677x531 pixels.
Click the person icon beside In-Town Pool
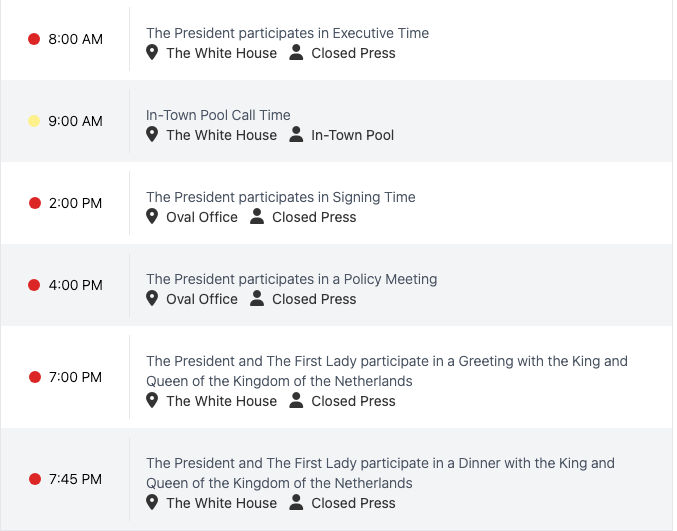click(x=296, y=135)
